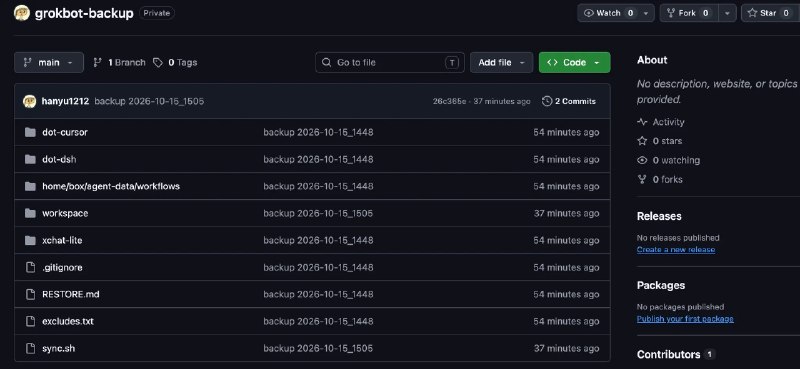Click the Activity pulse icon
Screen dimensions: 800x369
point(642,122)
